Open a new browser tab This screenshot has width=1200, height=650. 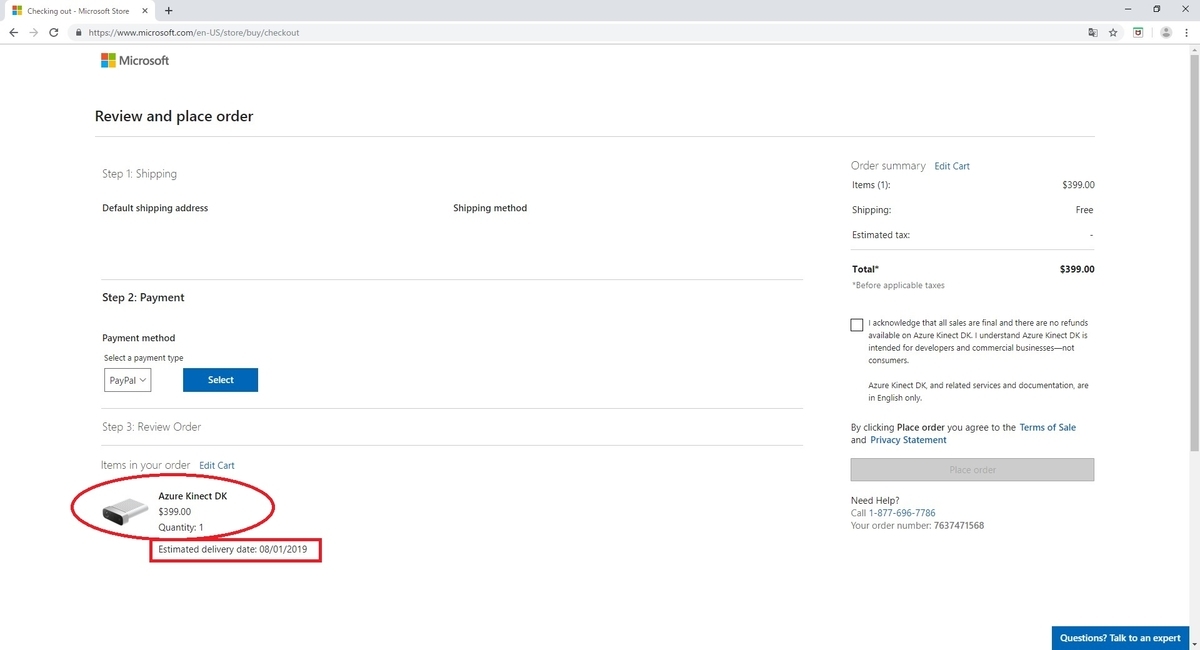pos(168,10)
